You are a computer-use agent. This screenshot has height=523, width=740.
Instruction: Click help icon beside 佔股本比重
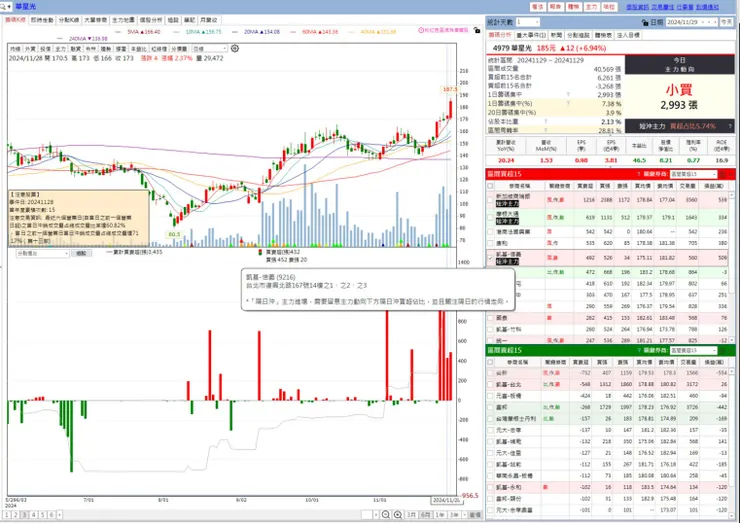pyautogui.click(x=546, y=121)
